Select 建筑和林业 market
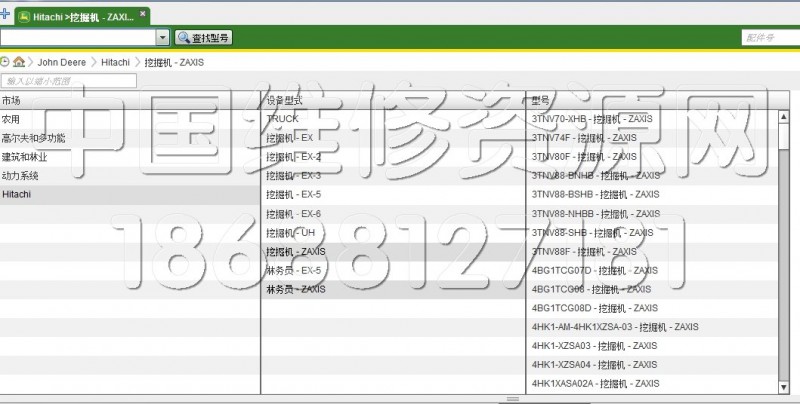 click(x=130, y=157)
